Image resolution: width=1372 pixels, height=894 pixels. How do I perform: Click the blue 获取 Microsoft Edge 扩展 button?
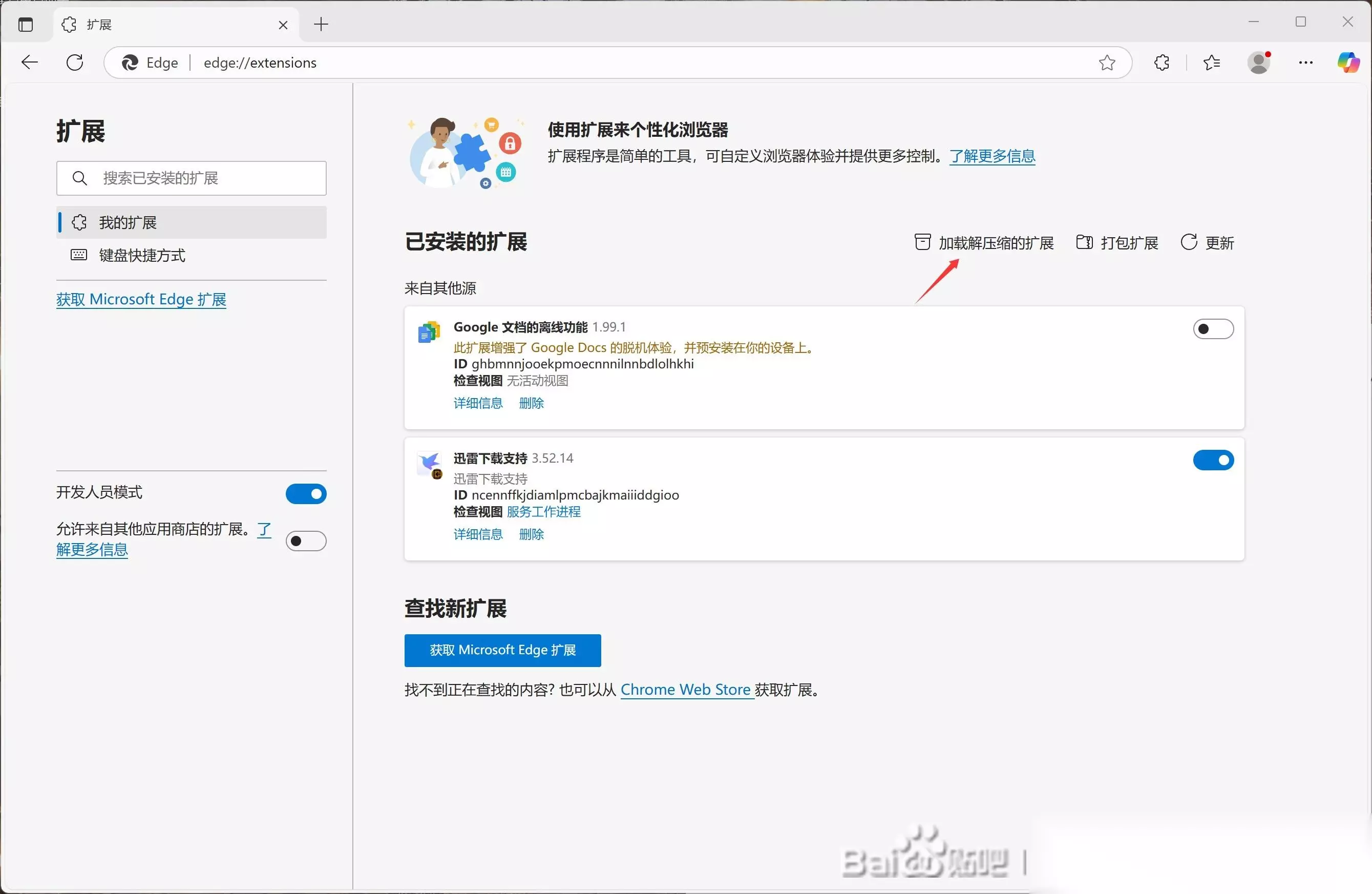pyautogui.click(x=503, y=651)
